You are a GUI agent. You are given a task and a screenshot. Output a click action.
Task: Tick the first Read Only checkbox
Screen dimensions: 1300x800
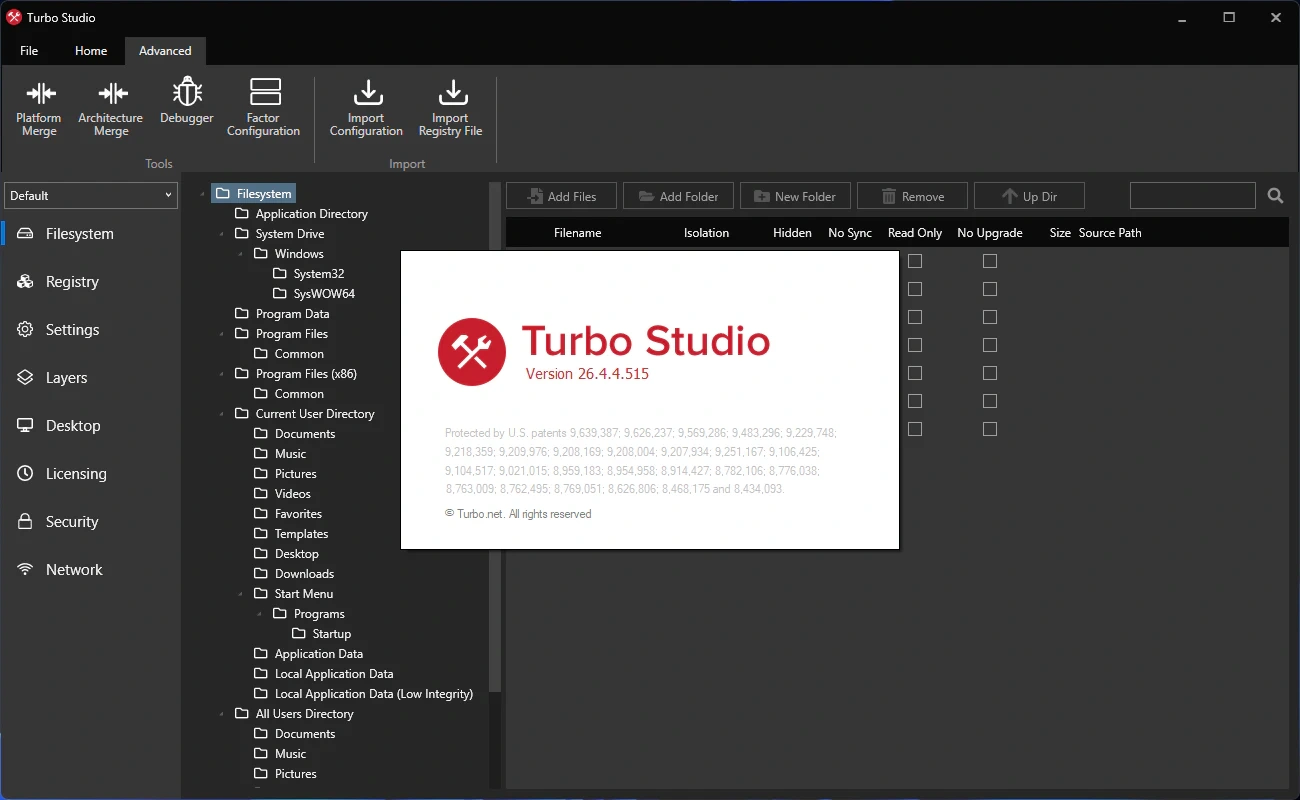pyautogui.click(x=915, y=261)
